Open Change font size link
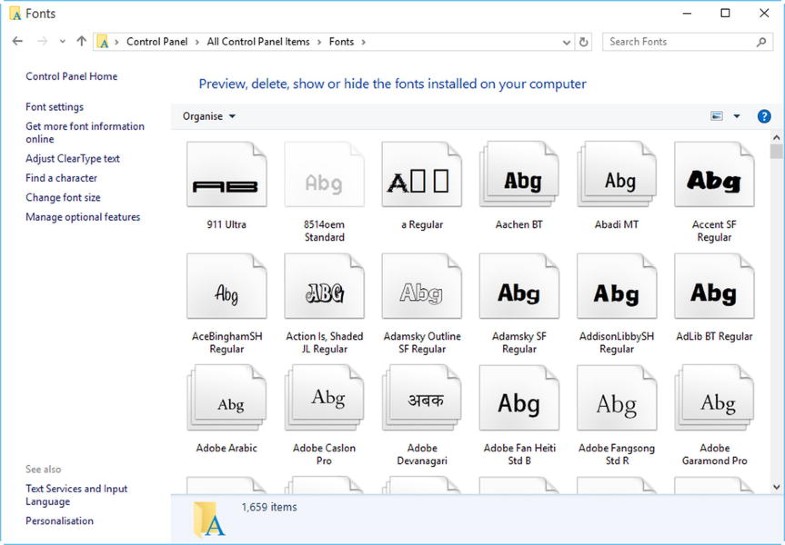The height and width of the screenshot is (545, 785). tap(63, 198)
